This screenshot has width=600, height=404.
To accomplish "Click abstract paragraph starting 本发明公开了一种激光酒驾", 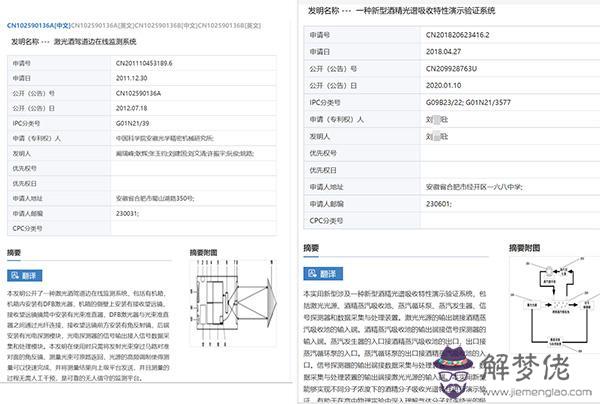I will click(x=88, y=336).
